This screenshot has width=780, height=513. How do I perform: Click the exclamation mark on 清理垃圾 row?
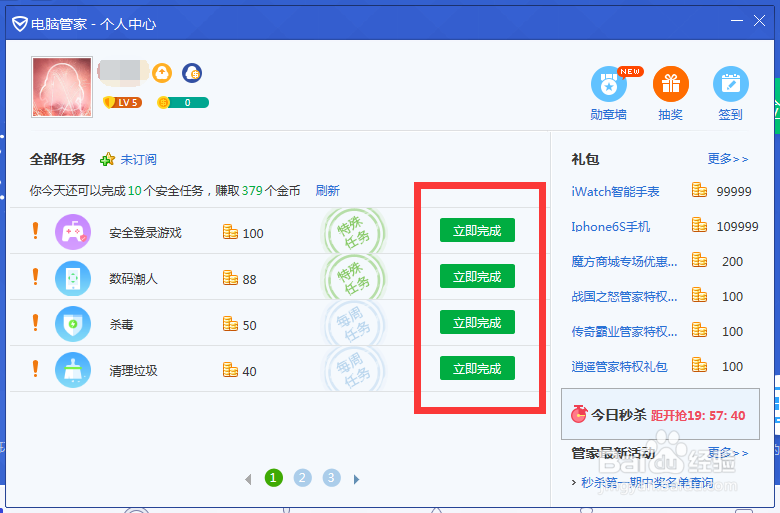(35, 369)
